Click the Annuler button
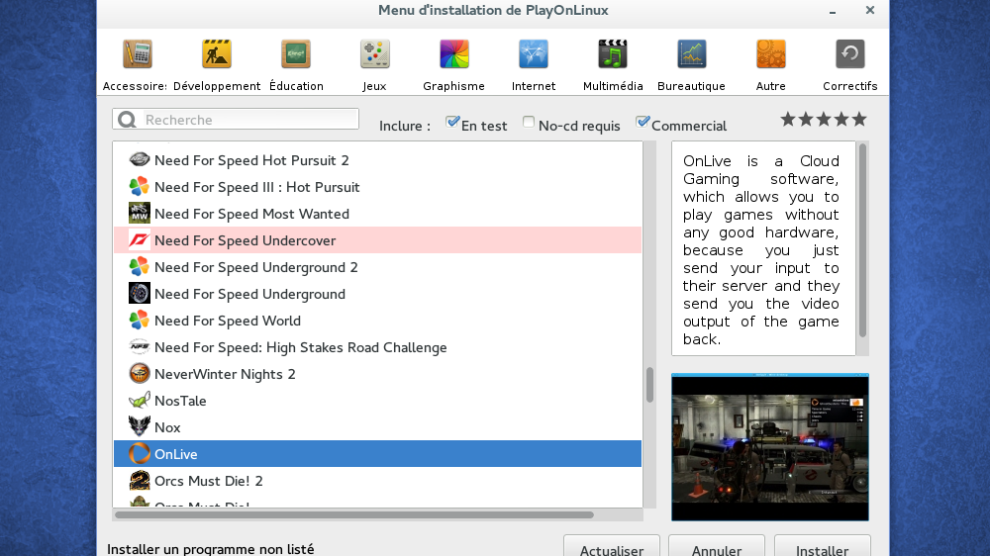990x556 pixels. [x=716, y=547]
